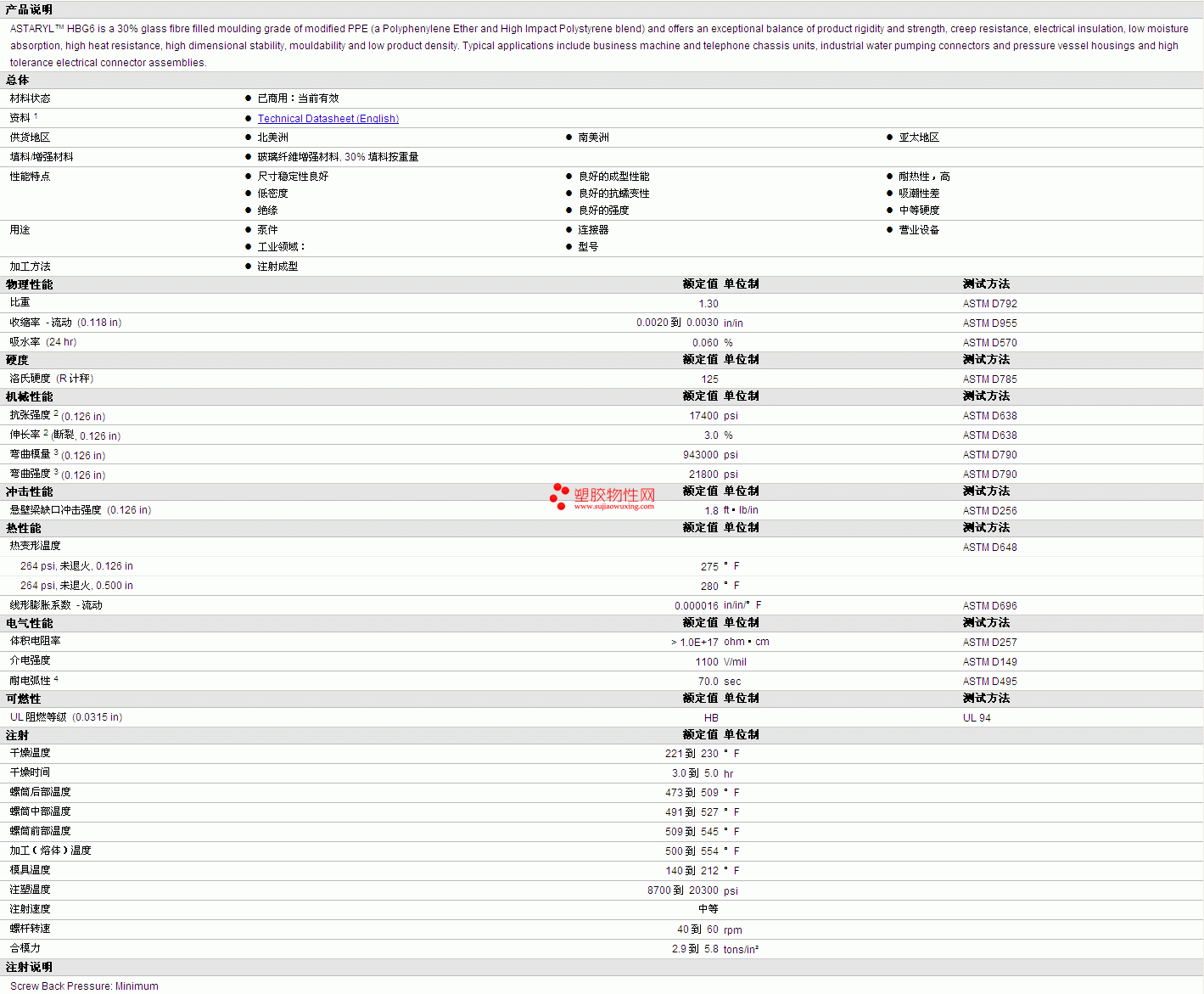Click ASTM D792 test method
The height and width of the screenshot is (994, 1204).
989,304
